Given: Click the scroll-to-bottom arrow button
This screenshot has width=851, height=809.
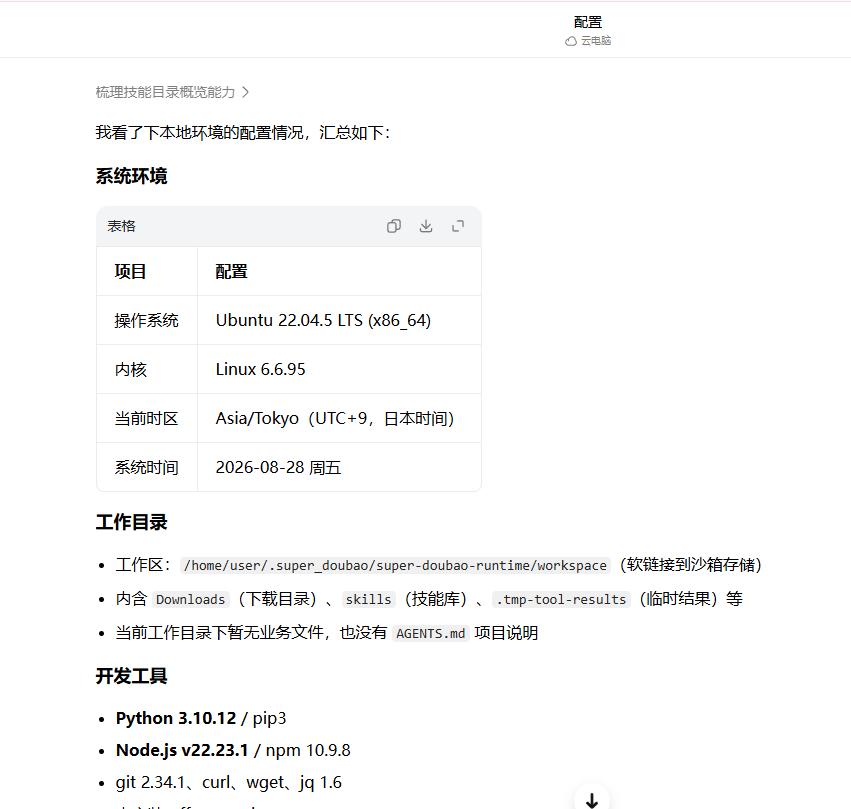Looking at the screenshot, I should point(592,800).
